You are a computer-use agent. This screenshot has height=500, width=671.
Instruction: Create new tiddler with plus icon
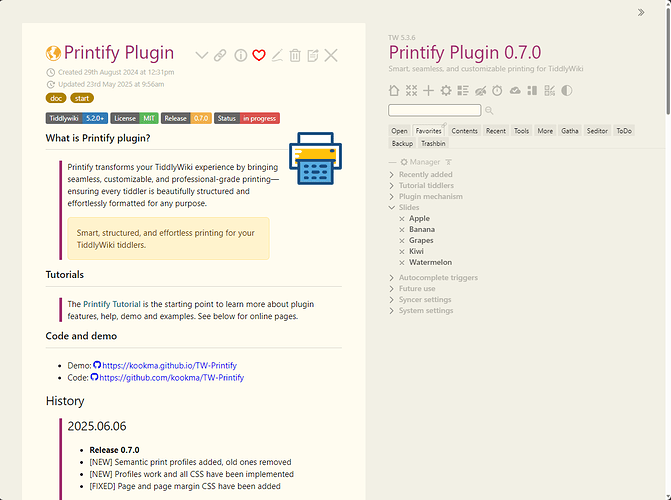click(x=428, y=90)
